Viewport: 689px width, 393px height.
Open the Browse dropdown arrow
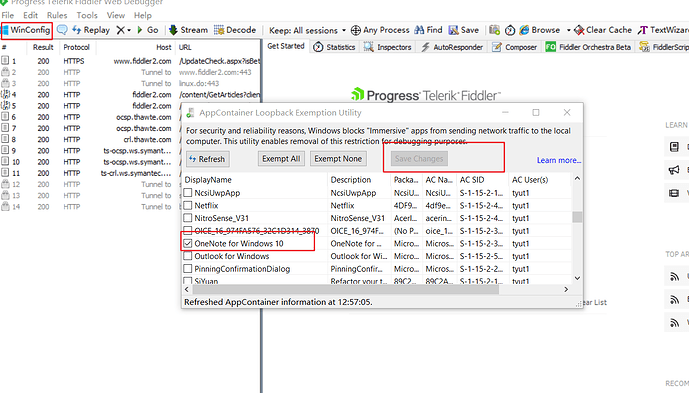click(x=568, y=30)
